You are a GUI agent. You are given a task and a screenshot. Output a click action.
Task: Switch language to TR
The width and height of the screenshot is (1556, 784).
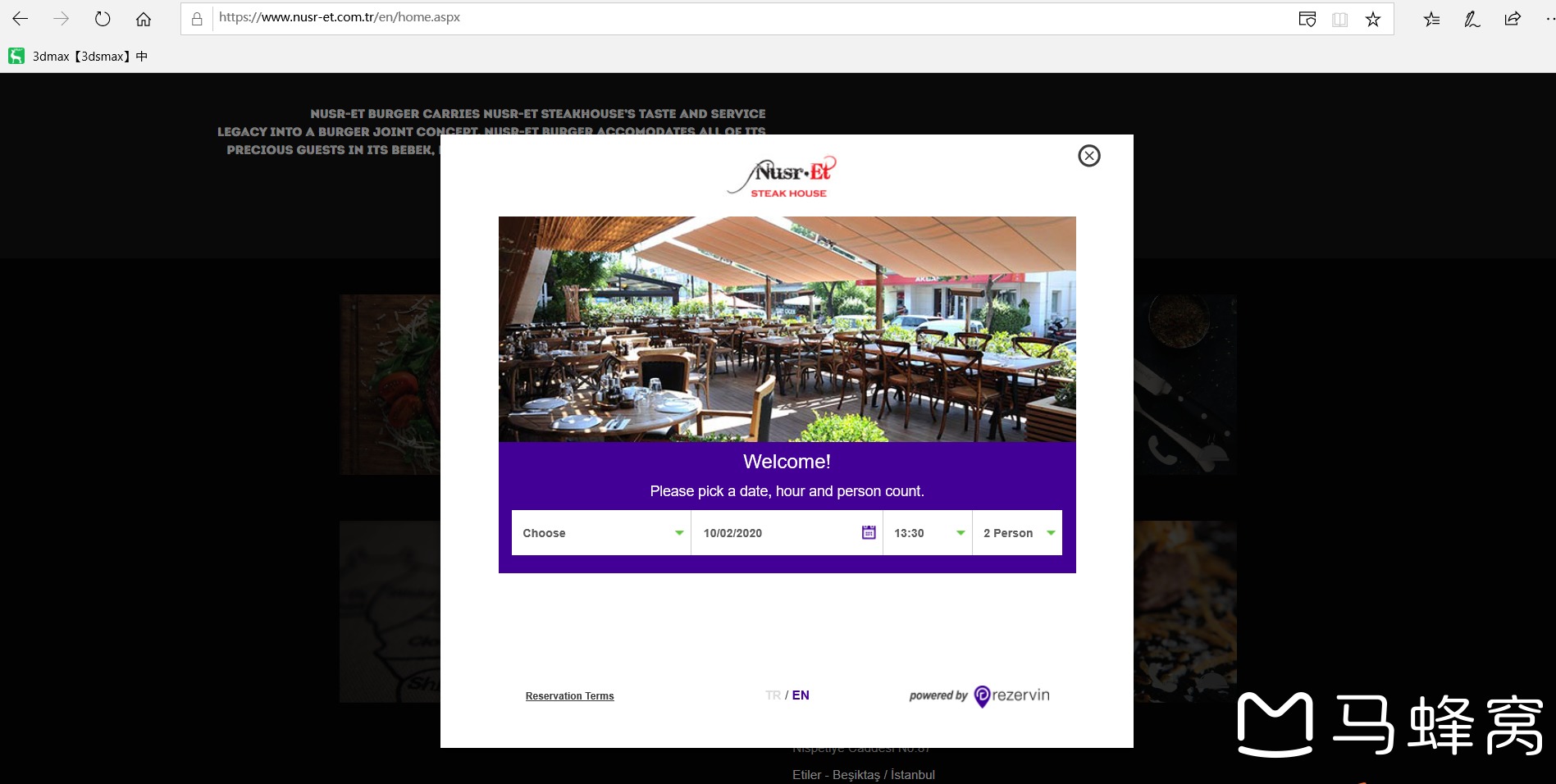coord(773,695)
